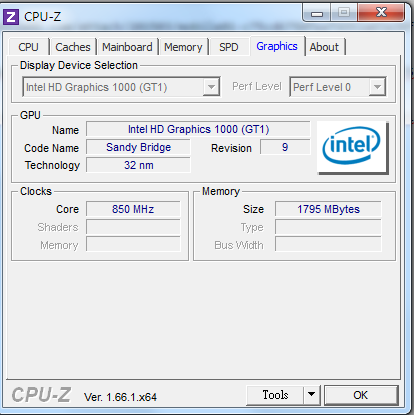Minimize the CPU-Z window
This screenshot has height=415, width=414.
click(x=317, y=13)
